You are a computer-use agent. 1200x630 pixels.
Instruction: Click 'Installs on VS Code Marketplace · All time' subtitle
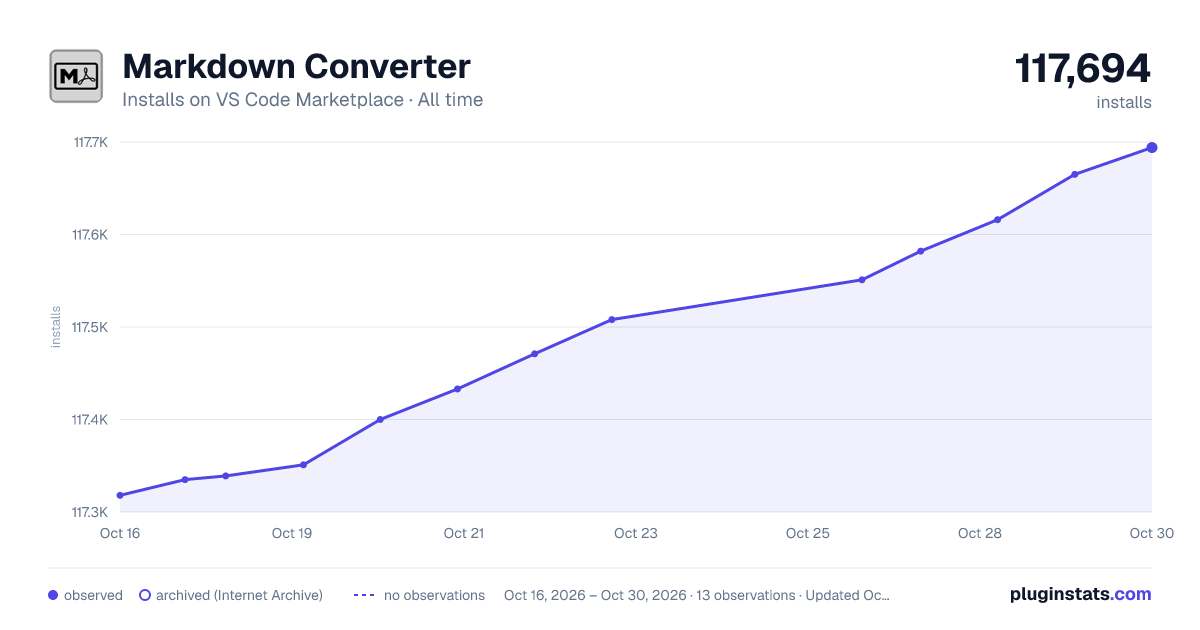pos(302,100)
